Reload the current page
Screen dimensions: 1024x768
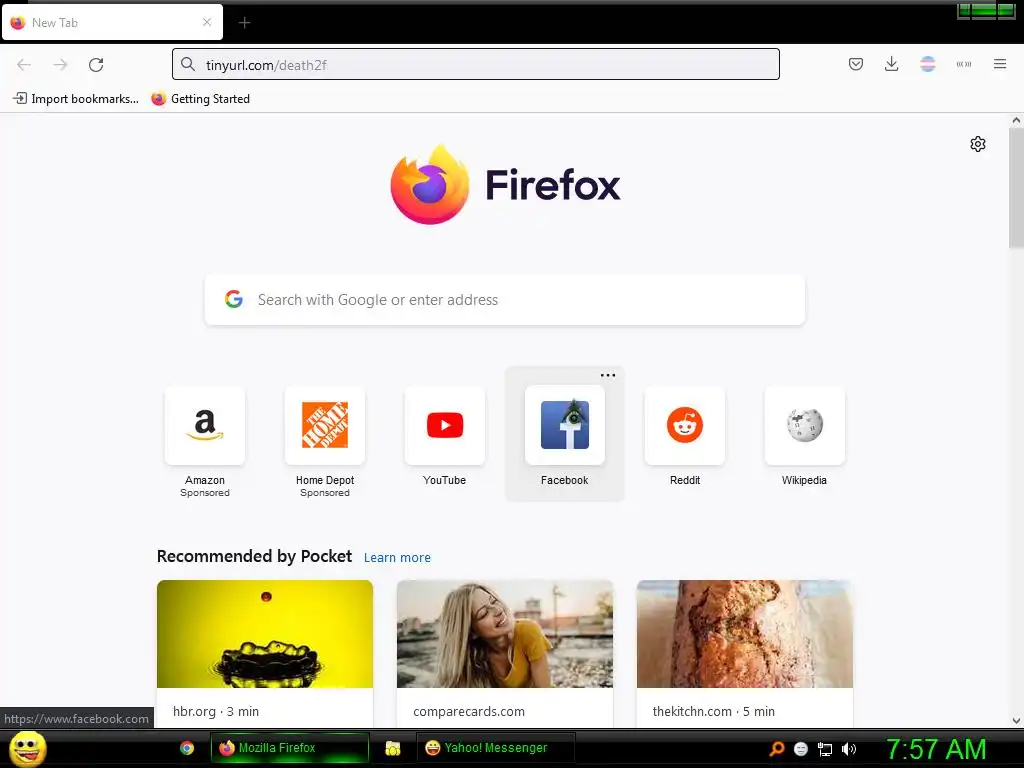click(x=96, y=65)
